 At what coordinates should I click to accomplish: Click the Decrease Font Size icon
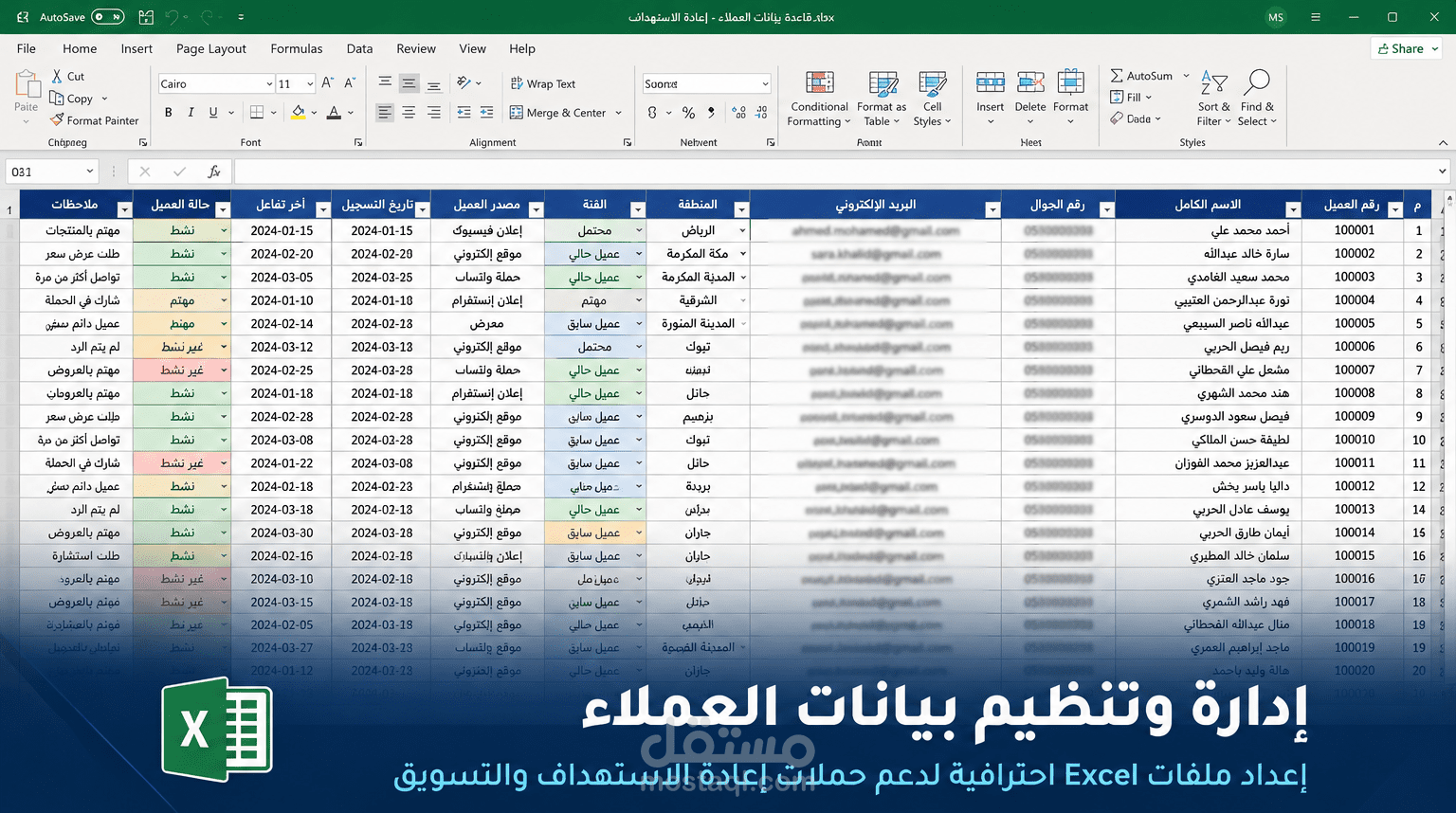[349, 83]
